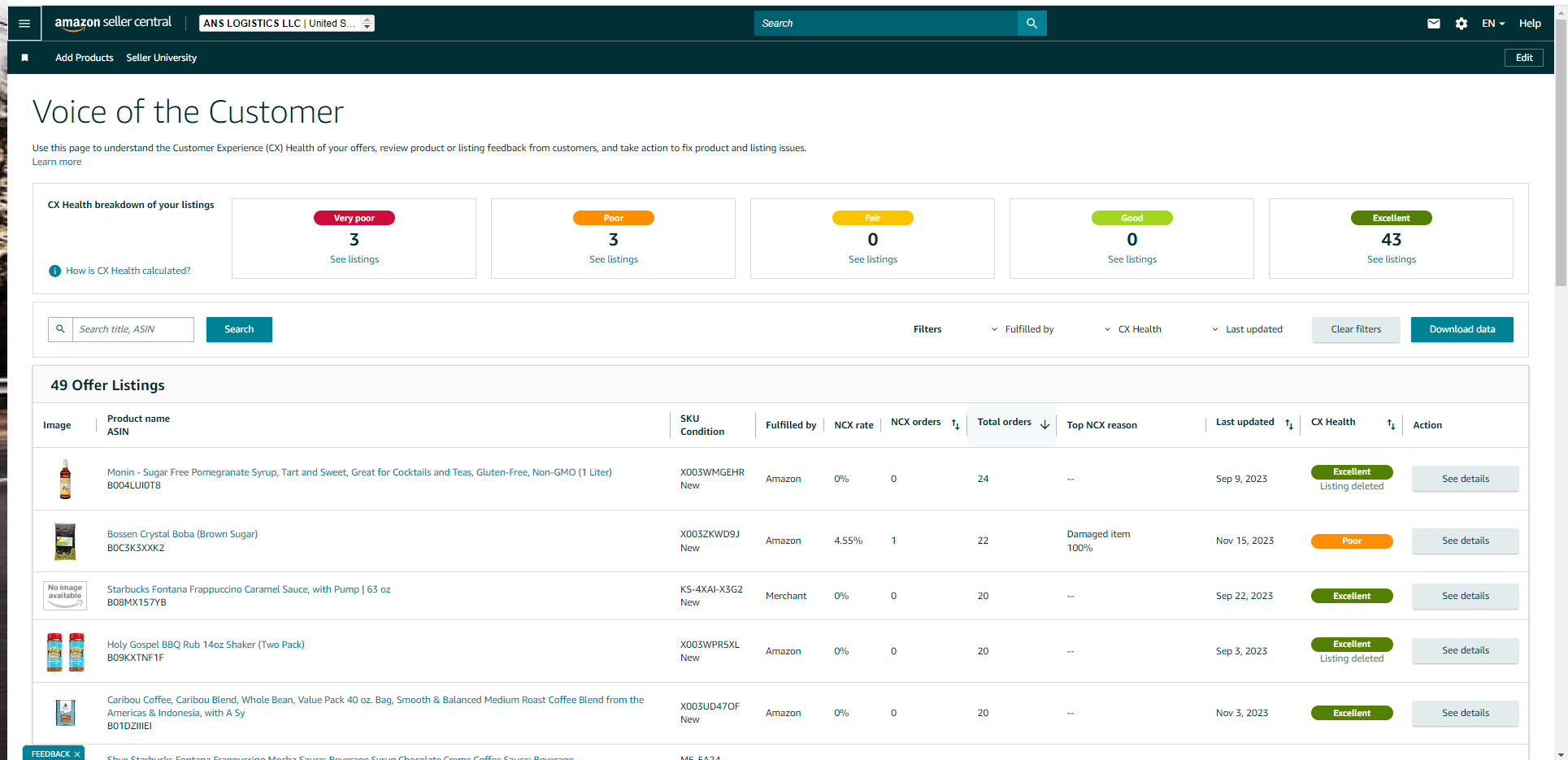This screenshot has width=1568, height=760.
Task: See details for Caribou Coffee listing
Action: point(1466,713)
